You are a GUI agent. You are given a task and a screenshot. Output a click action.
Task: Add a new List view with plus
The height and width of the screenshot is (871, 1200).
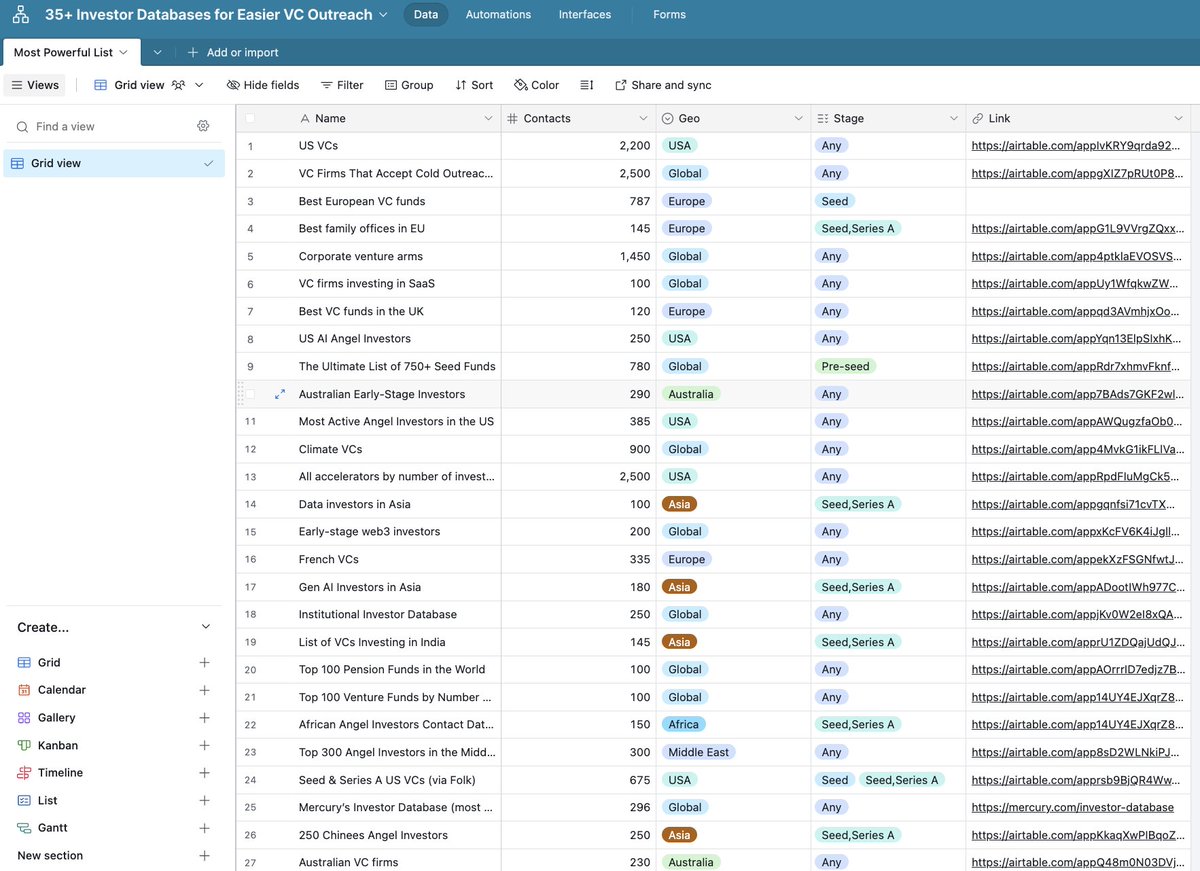[204, 800]
